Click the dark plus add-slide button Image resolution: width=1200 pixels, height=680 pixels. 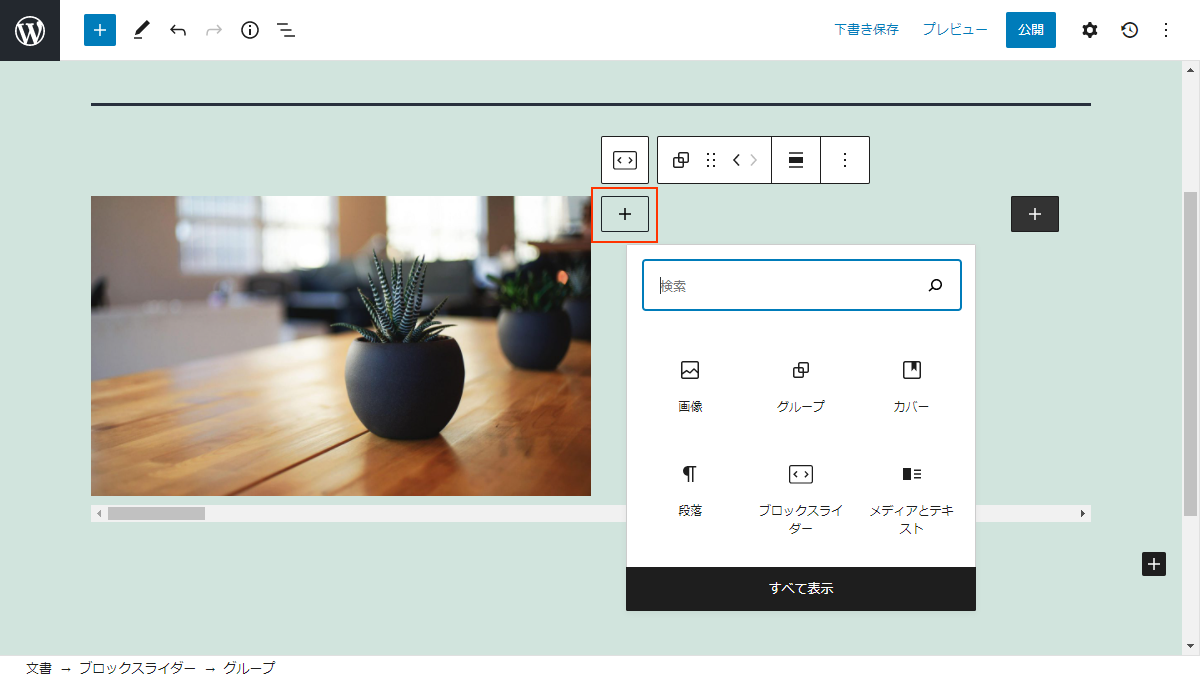click(x=1035, y=214)
